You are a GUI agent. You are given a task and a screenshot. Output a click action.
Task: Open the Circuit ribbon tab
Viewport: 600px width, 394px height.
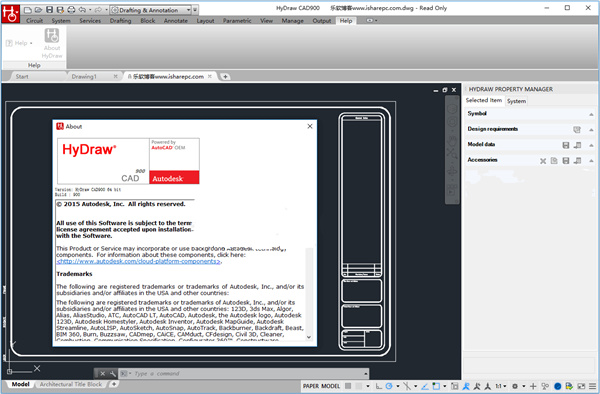coord(34,21)
